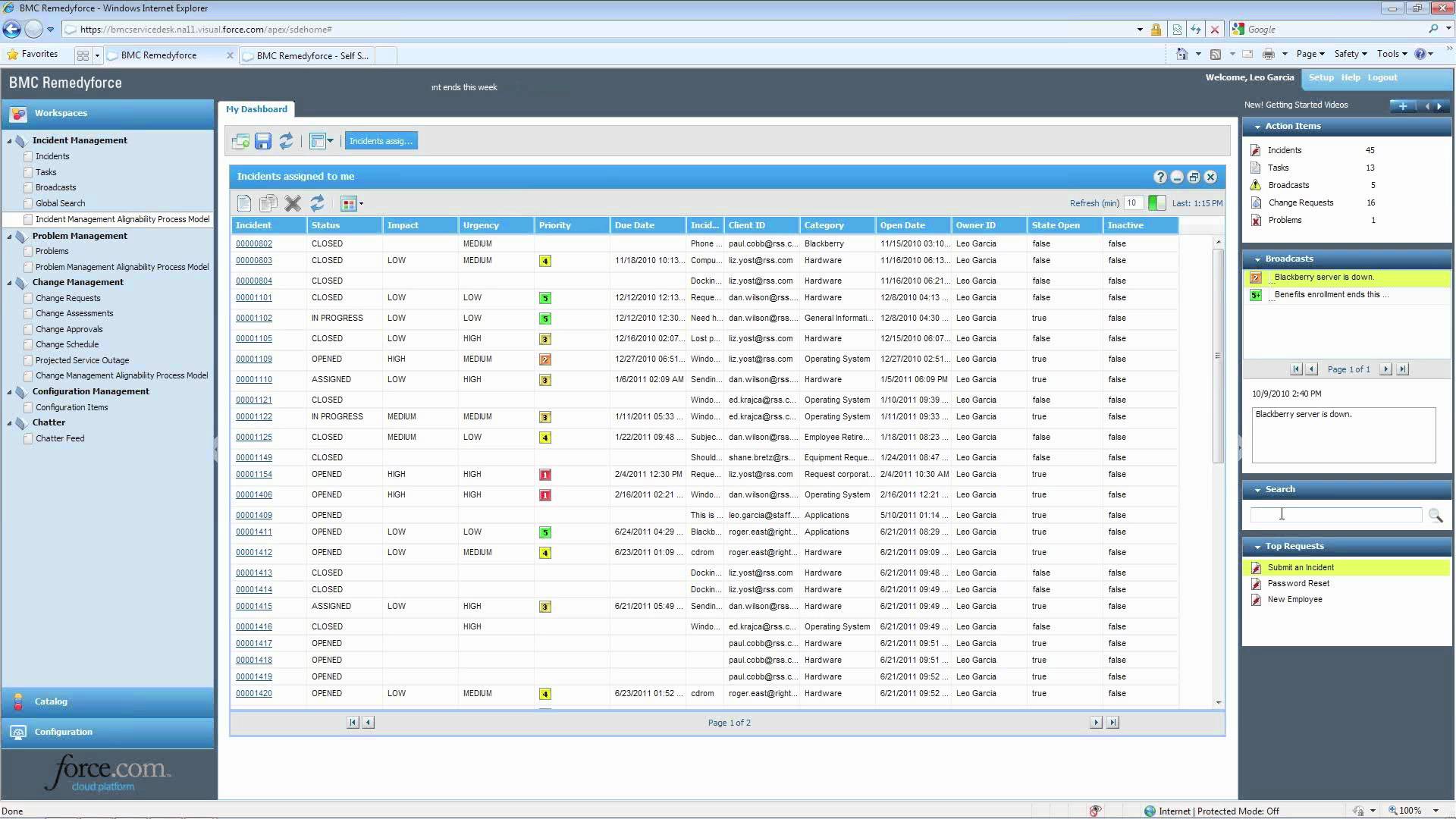Collapse the Top Requests section

(x=1257, y=547)
